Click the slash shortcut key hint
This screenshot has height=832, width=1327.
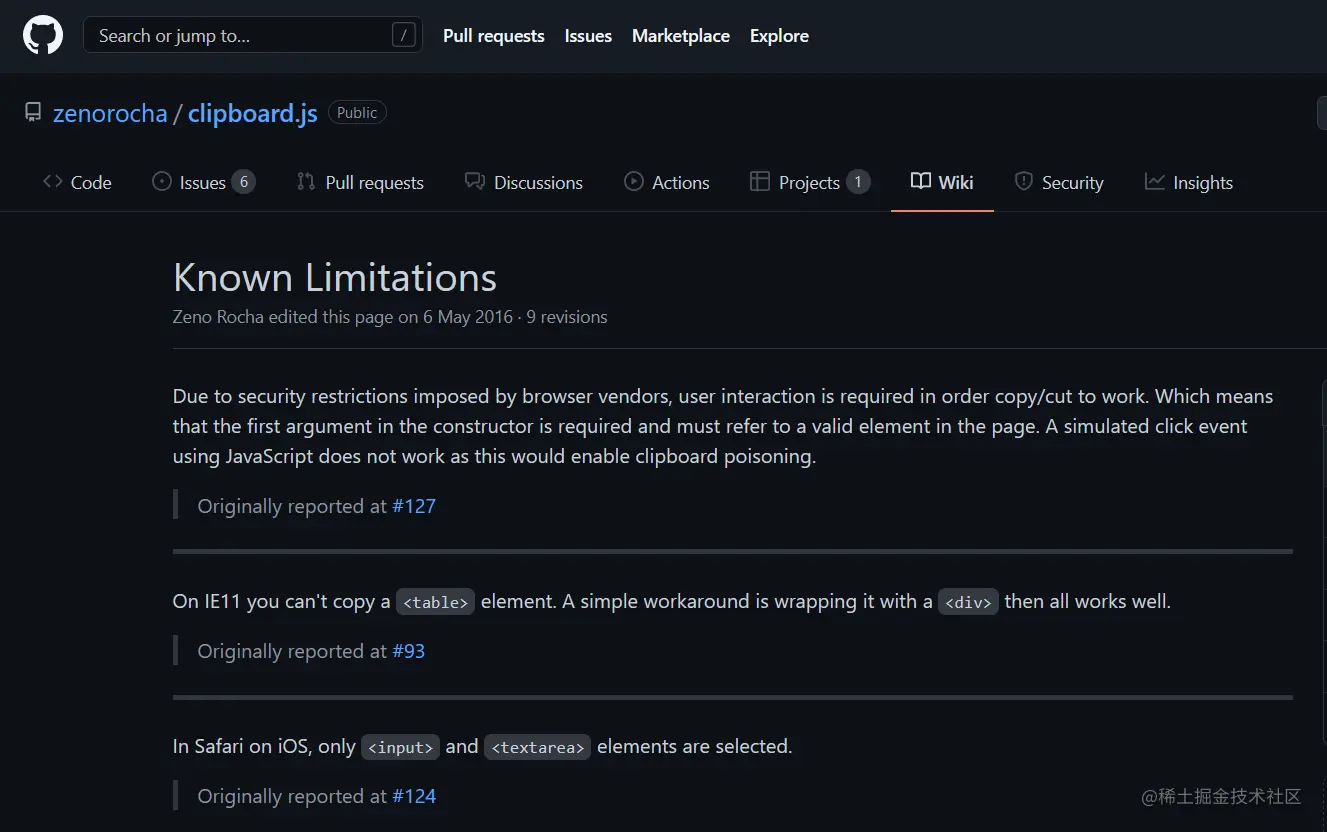(x=403, y=36)
